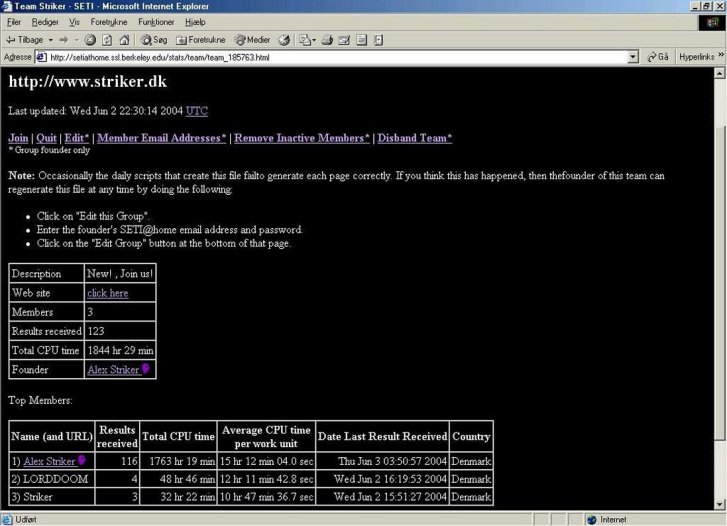Click the Edit page toolbar icon
727x526 pixels.
click(x=344, y=40)
